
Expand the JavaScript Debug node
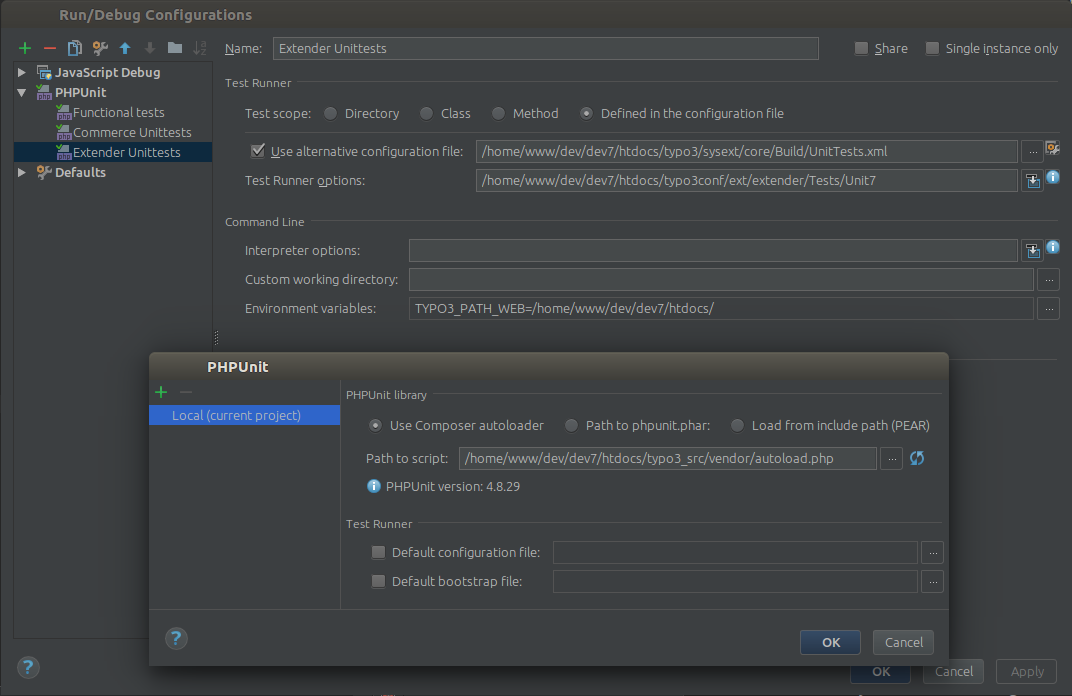22,72
